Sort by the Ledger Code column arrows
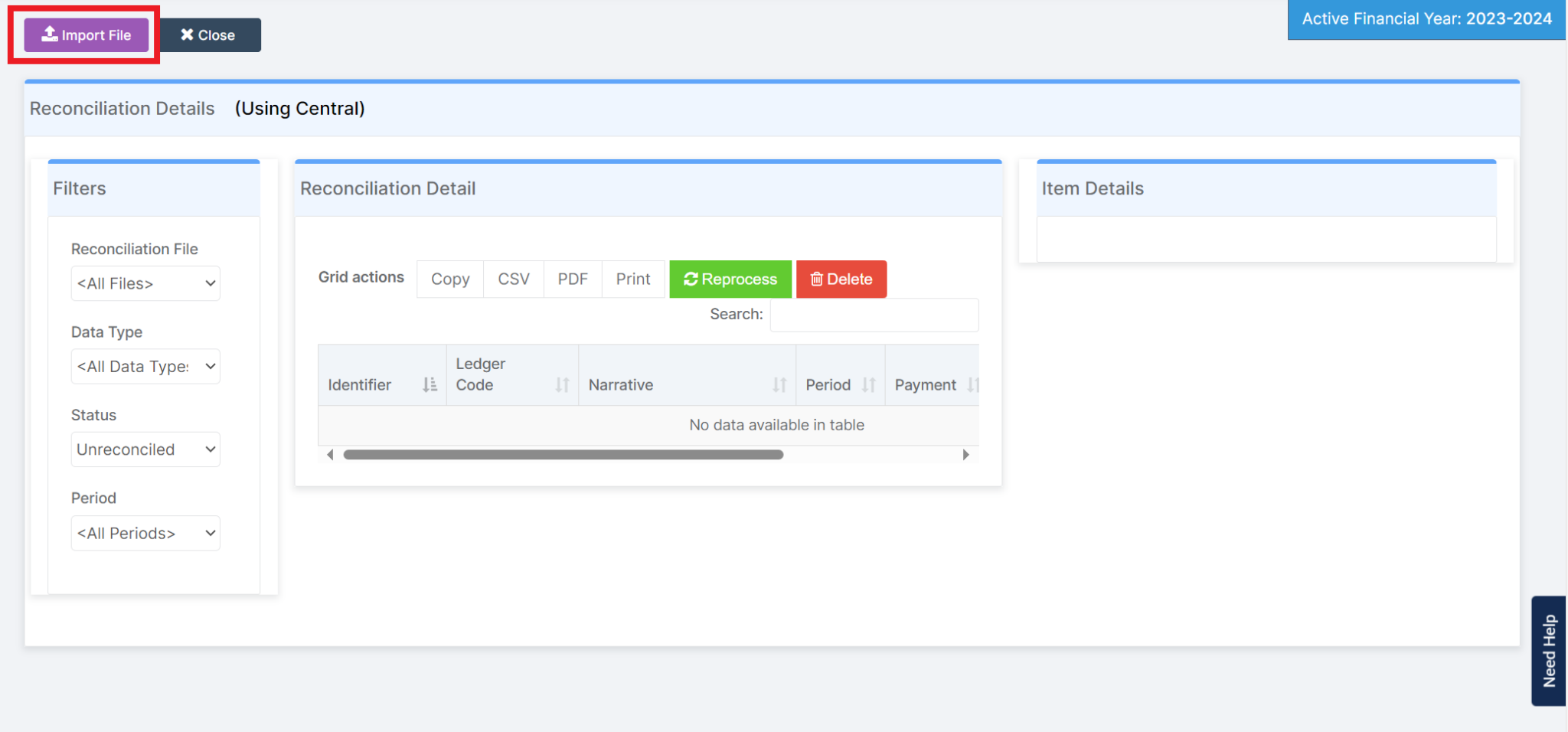Screen dimensions: 1568x732 (x=563, y=385)
